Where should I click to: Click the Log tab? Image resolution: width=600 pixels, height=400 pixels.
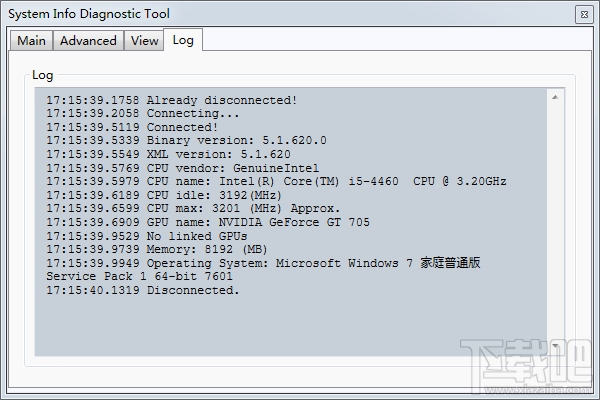click(x=183, y=40)
